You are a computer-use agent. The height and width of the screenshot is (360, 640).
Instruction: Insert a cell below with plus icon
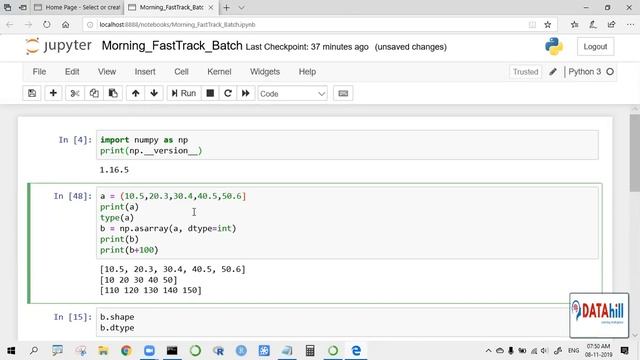[x=53, y=93]
